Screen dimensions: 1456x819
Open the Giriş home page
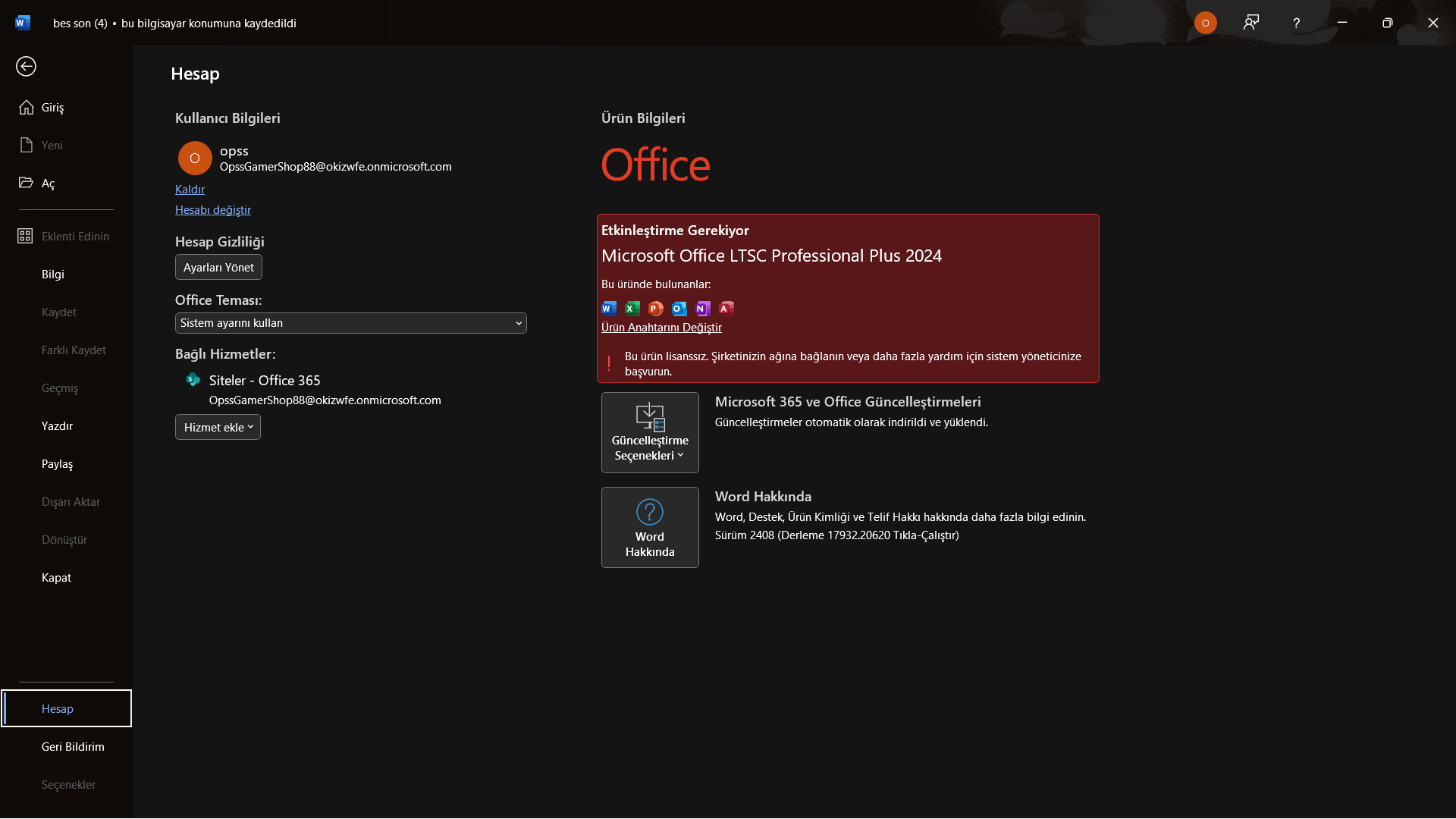(x=66, y=108)
